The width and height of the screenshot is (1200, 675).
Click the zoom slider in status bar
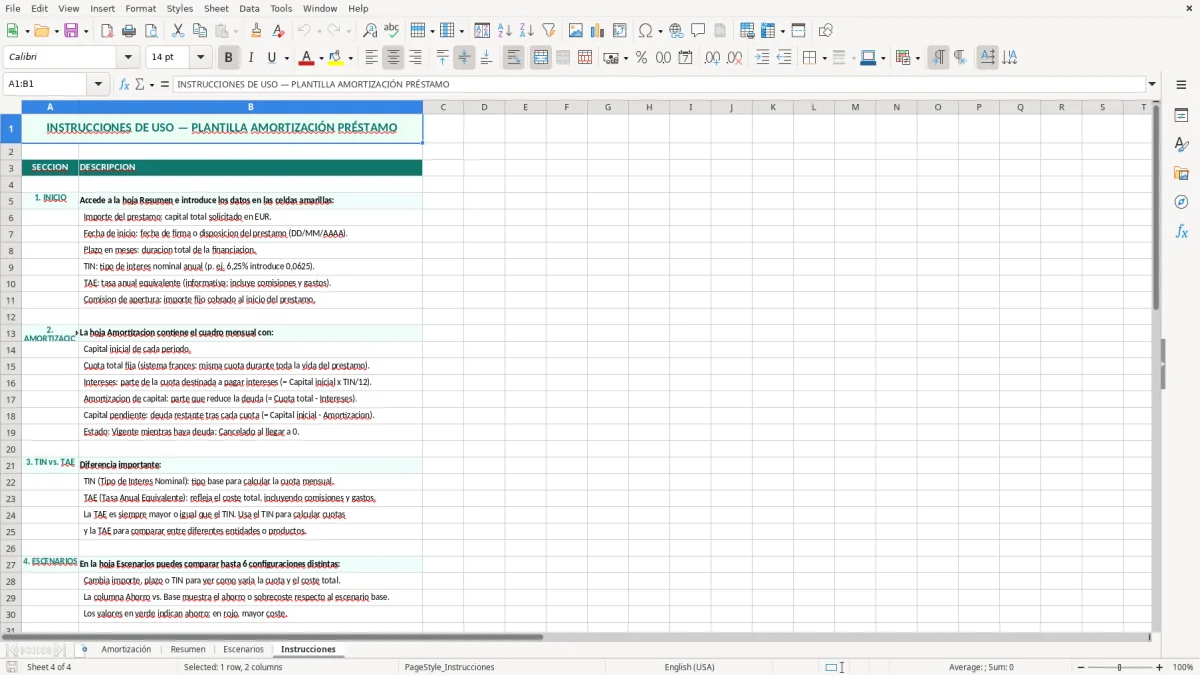tap(1120, 667)
